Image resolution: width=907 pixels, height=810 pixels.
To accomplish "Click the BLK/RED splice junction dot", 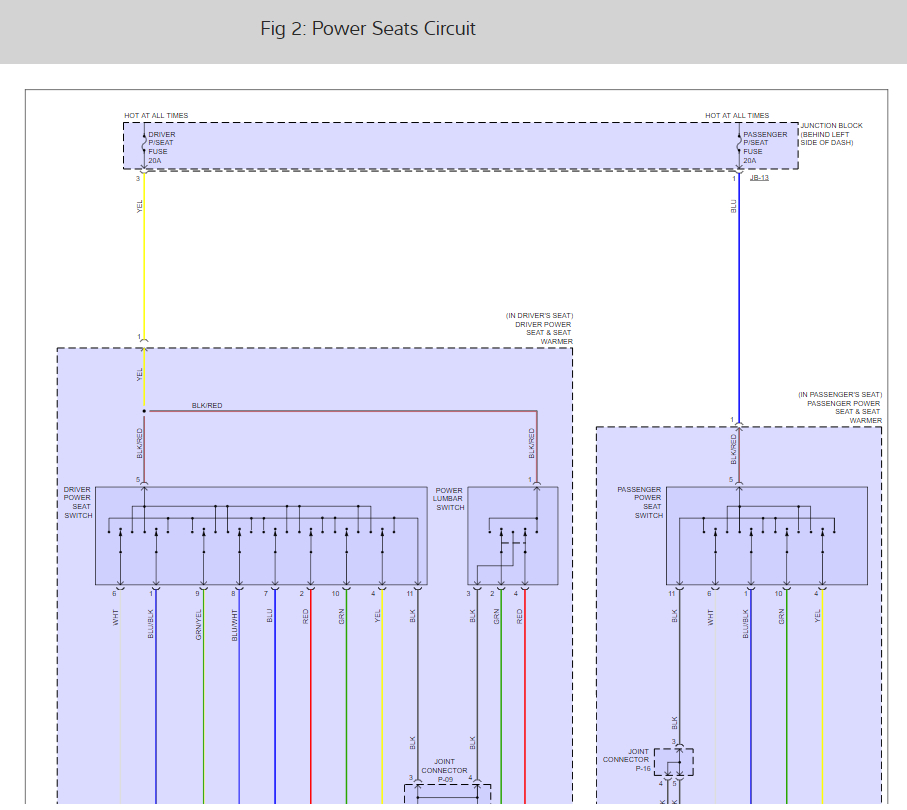I will pyautogui.click(x=144, y=411).
